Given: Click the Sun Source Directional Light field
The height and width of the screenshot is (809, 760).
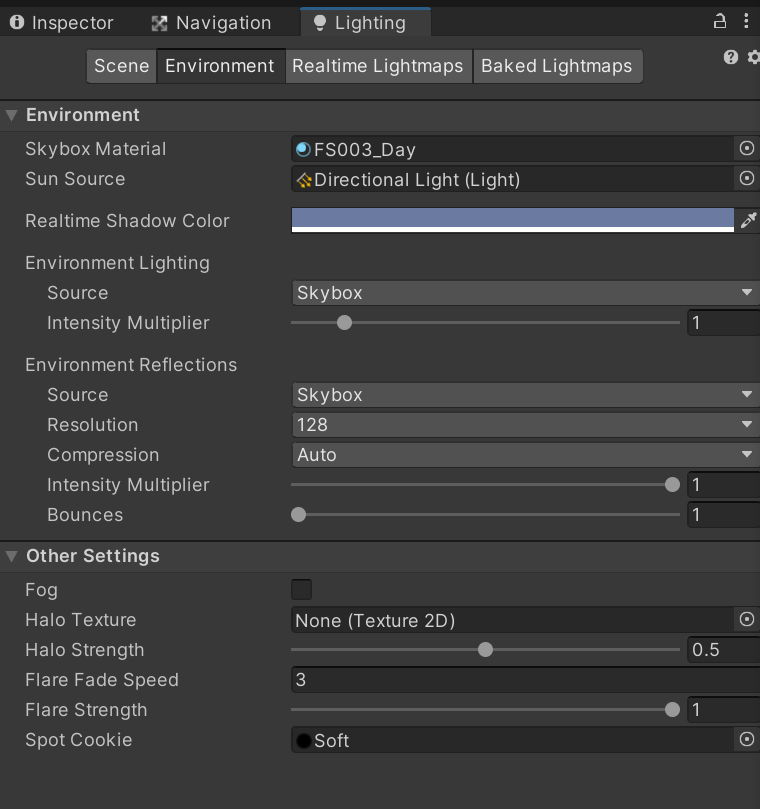Looking at the screenshot, I should click(512, 179).
